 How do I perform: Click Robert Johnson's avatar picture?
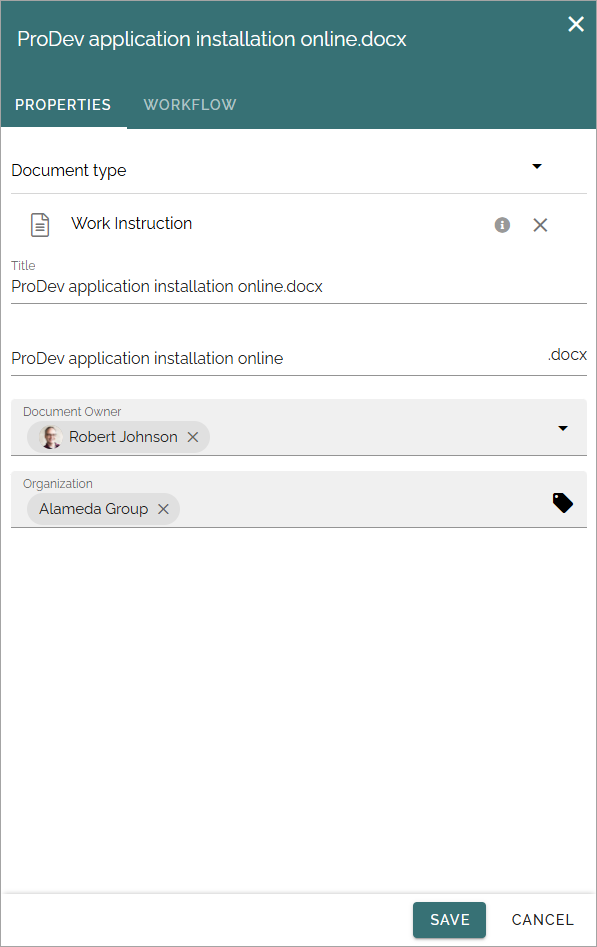[51, 437]
